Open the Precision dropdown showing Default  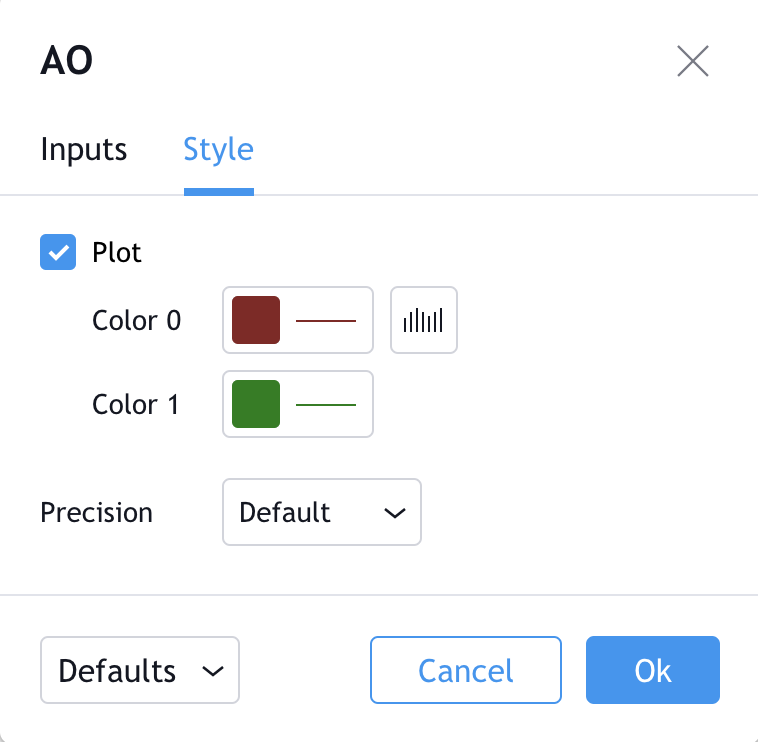click(322, 512)
